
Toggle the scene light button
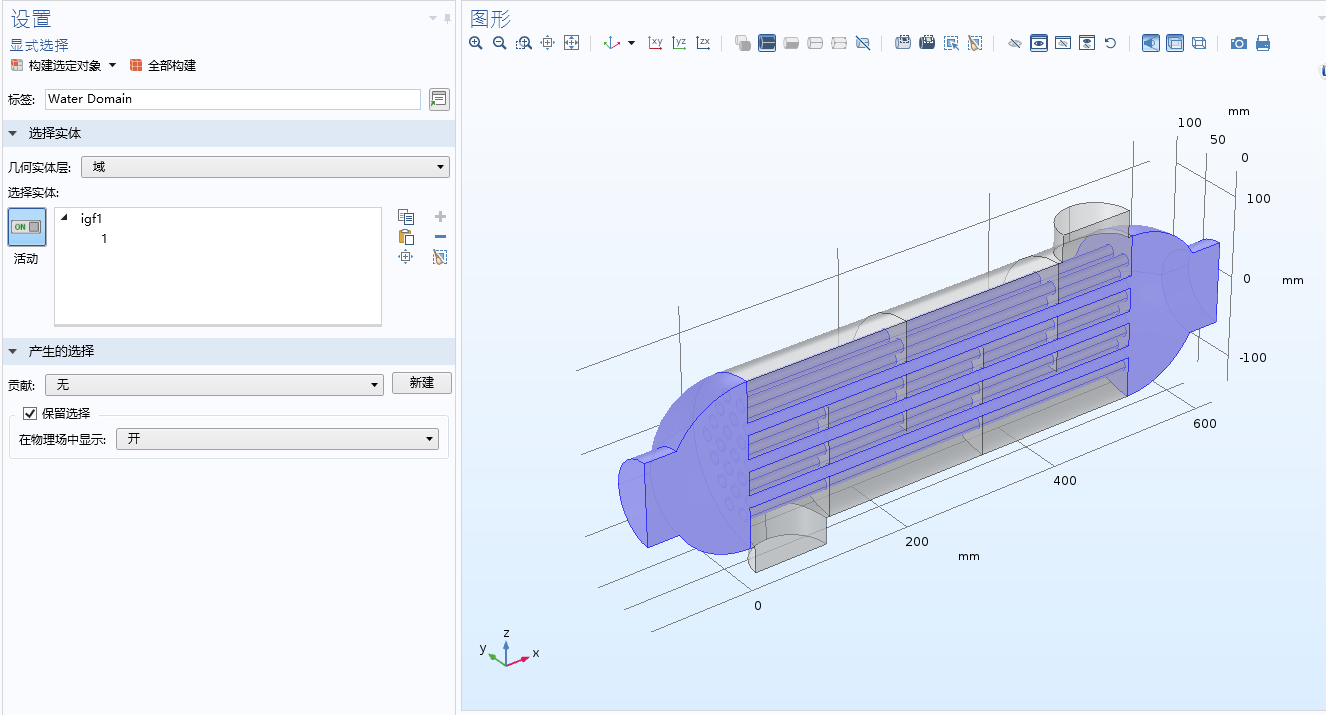(x=1151, y=43)
